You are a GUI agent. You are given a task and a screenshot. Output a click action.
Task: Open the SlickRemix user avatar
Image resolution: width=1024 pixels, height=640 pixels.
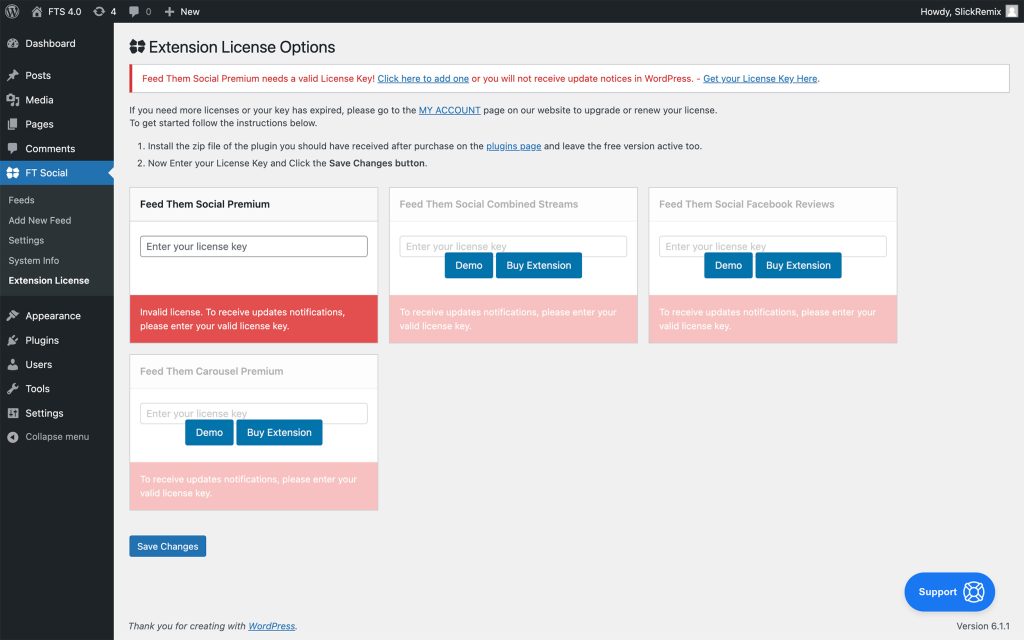pos(1012,11)
